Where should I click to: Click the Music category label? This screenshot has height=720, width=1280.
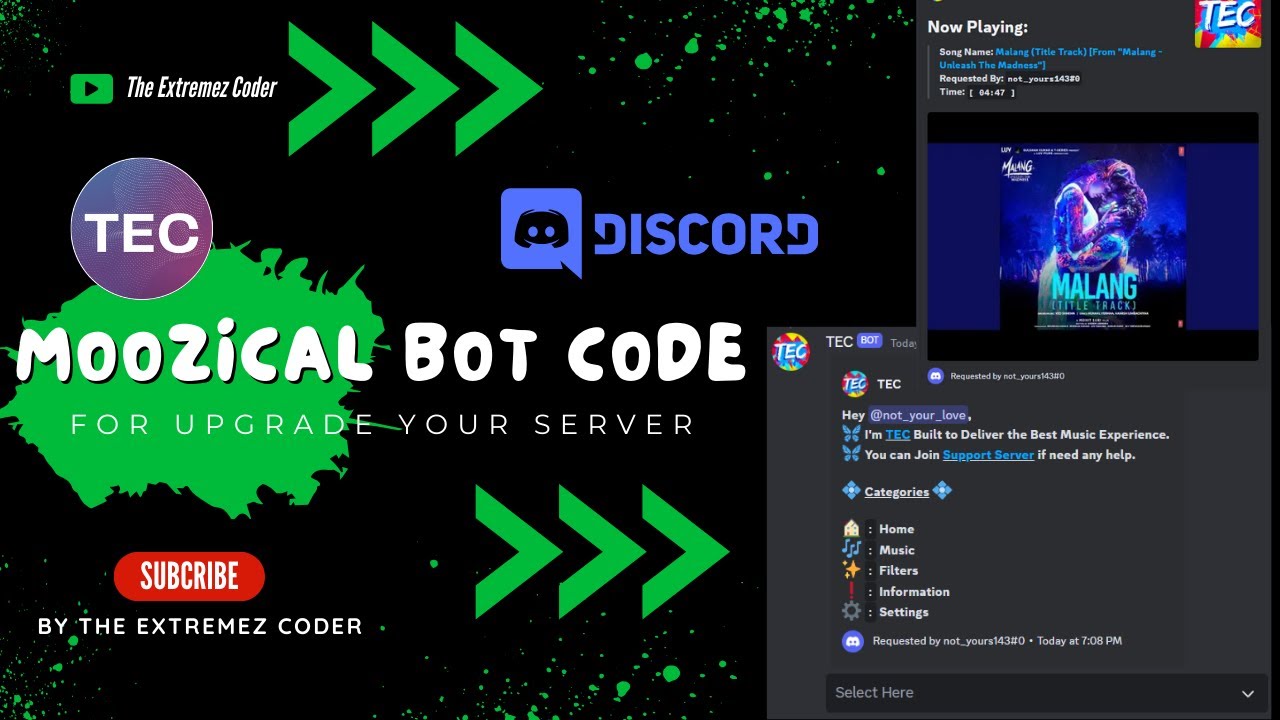(897, 550)
